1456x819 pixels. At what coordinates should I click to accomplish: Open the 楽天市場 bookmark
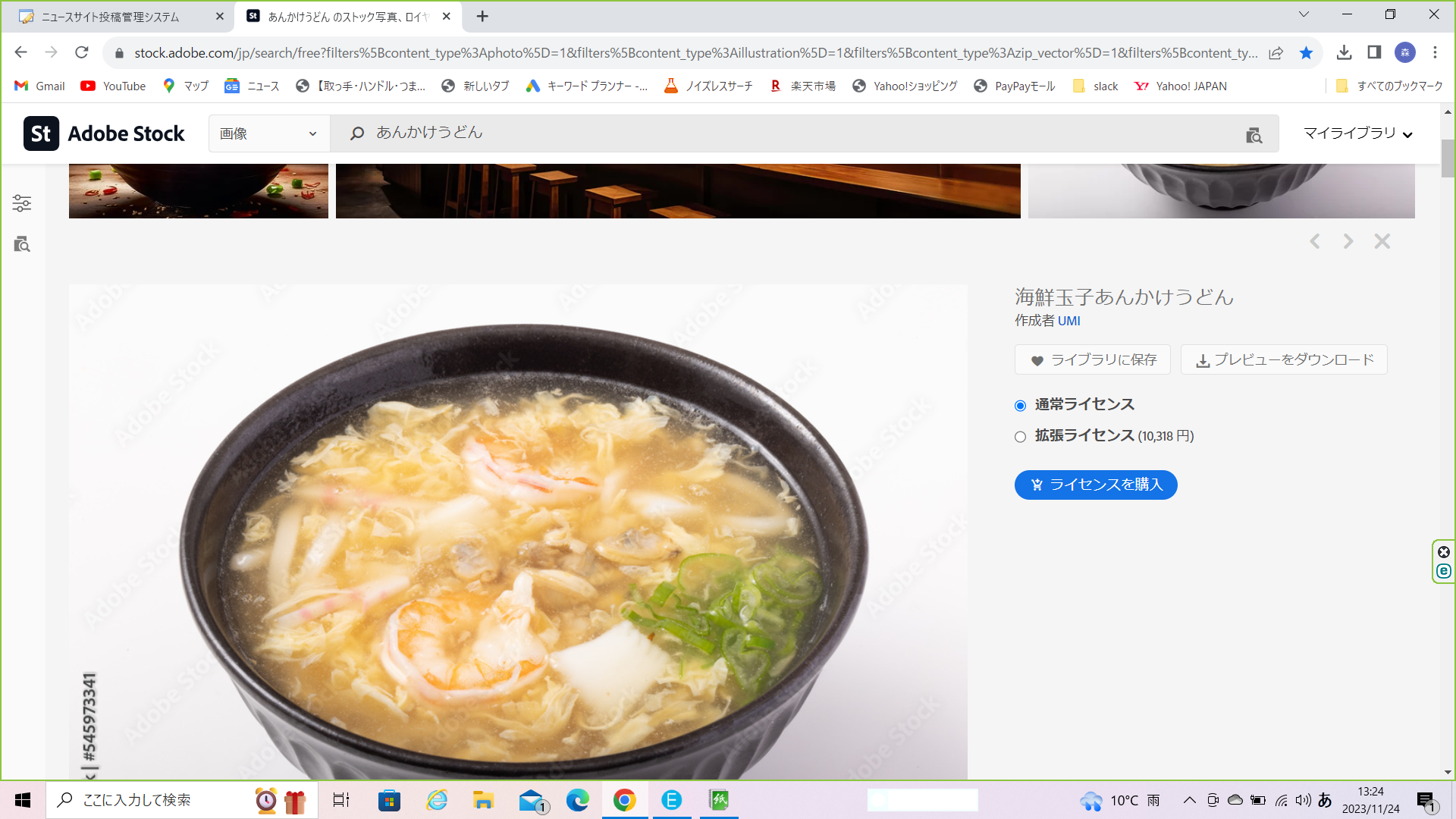click(803, 86)
